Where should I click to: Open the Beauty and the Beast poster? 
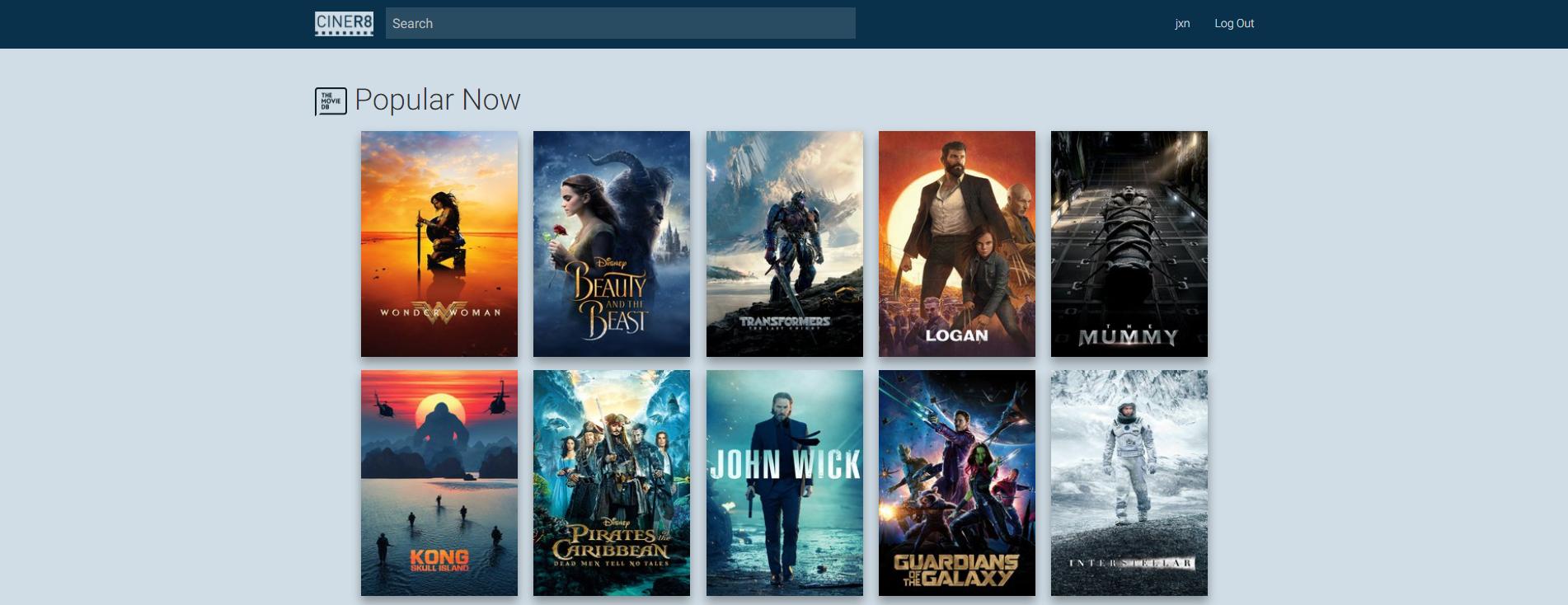612,244
